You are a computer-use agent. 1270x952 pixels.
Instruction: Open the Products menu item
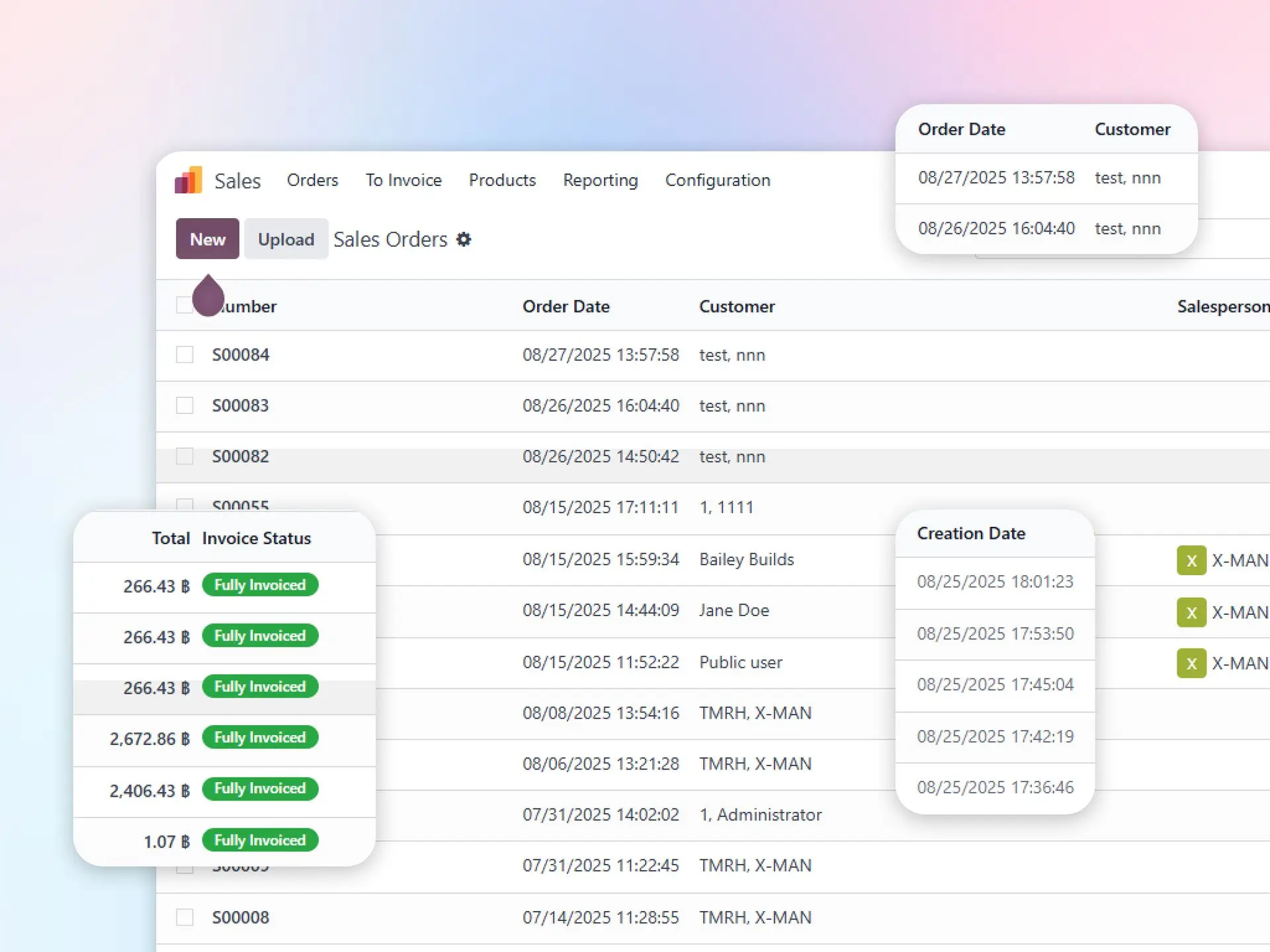502,180
